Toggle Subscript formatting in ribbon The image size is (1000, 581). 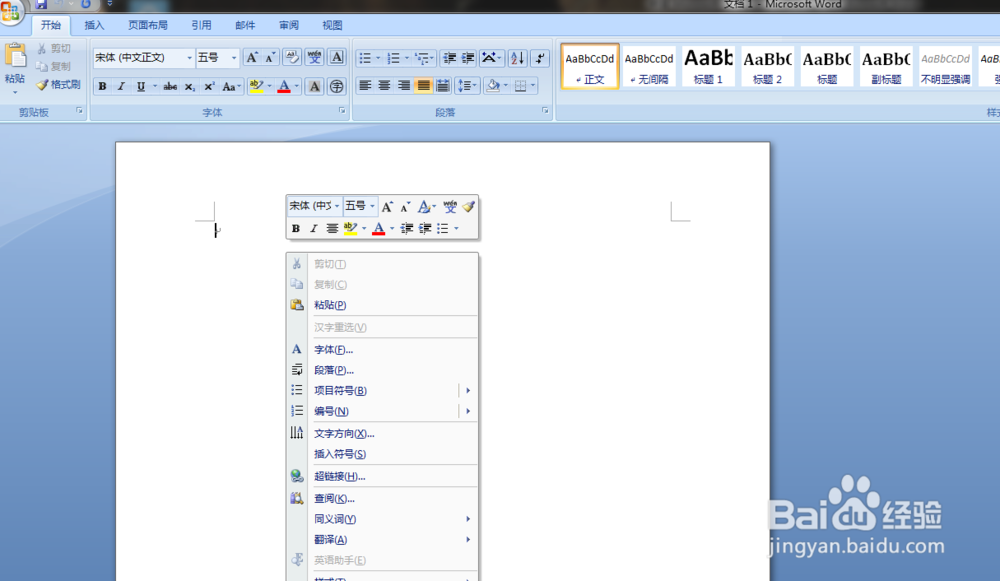pyautogui.click(x=189, y=86)
